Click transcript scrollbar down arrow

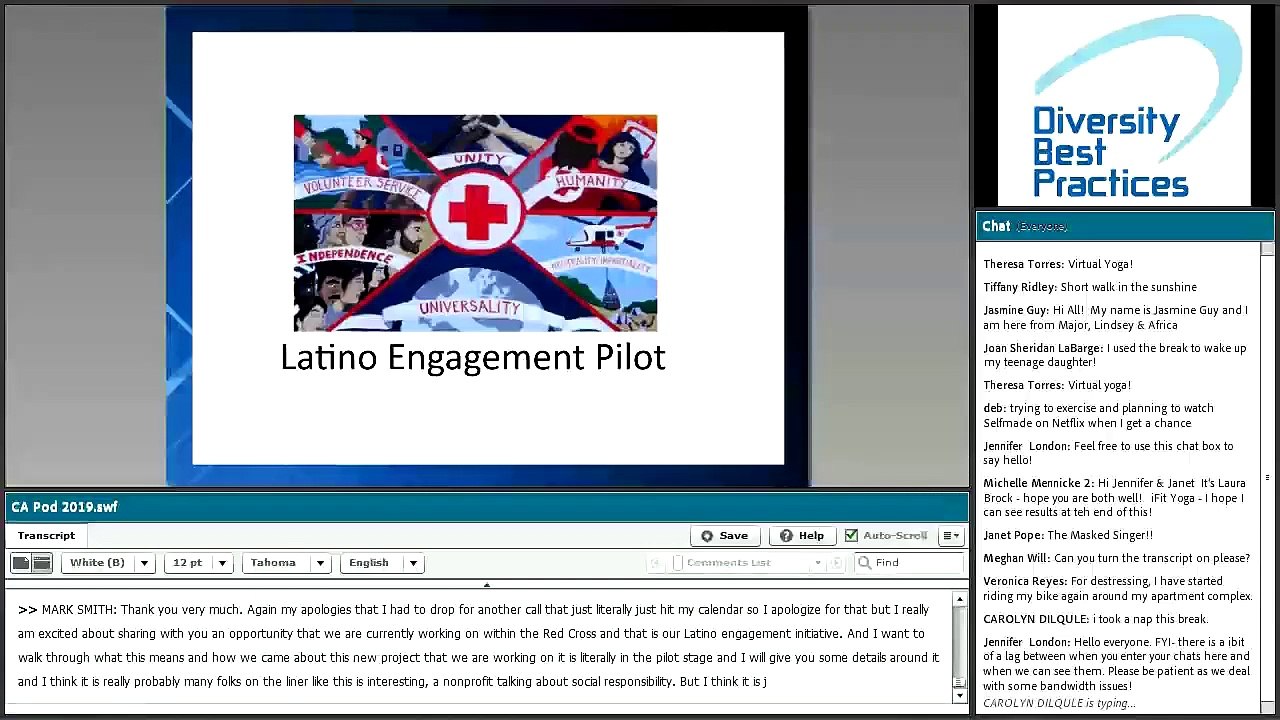(x=959, y=696)
